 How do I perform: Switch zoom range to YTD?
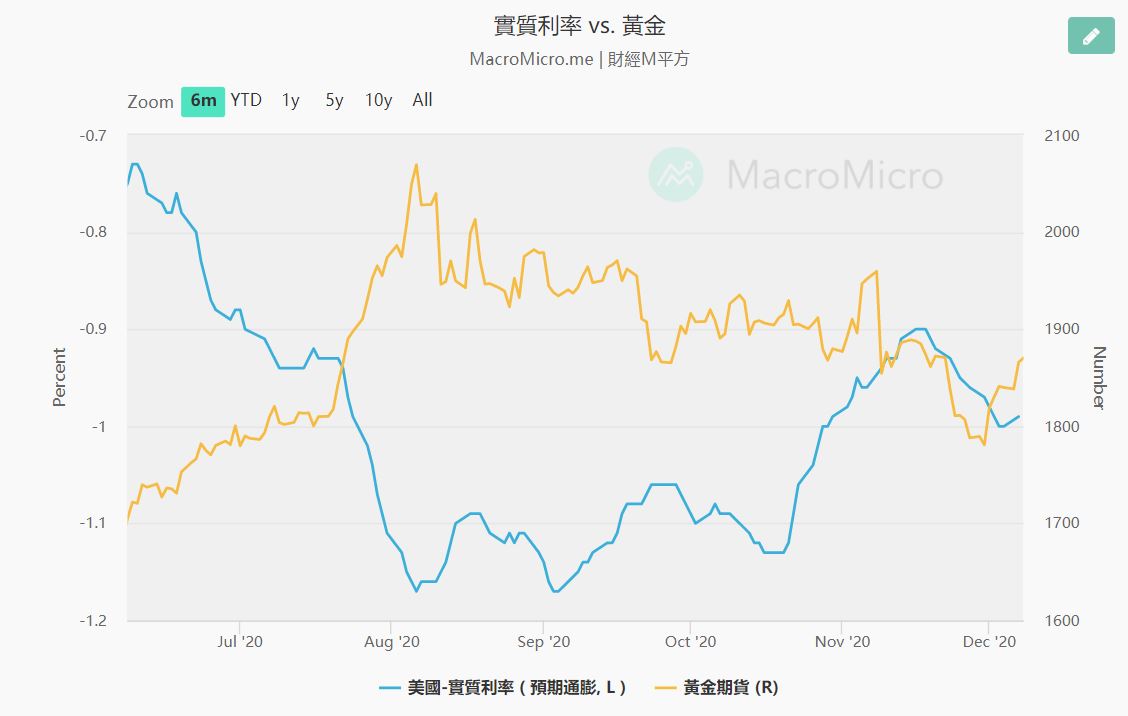(x=246, y=100)
